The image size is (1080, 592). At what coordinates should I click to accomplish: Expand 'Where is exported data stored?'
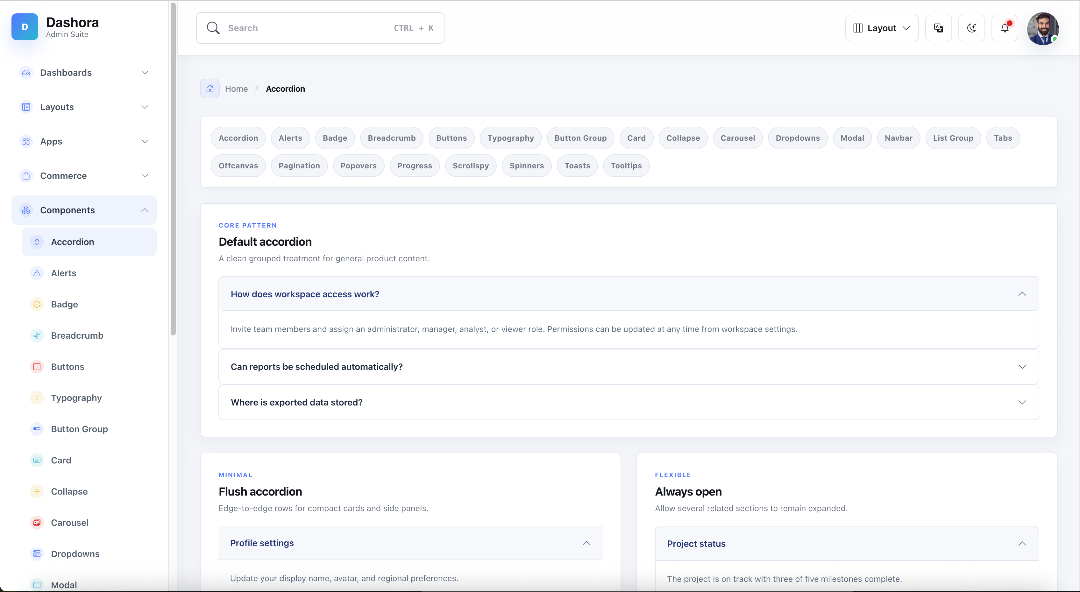628,402
